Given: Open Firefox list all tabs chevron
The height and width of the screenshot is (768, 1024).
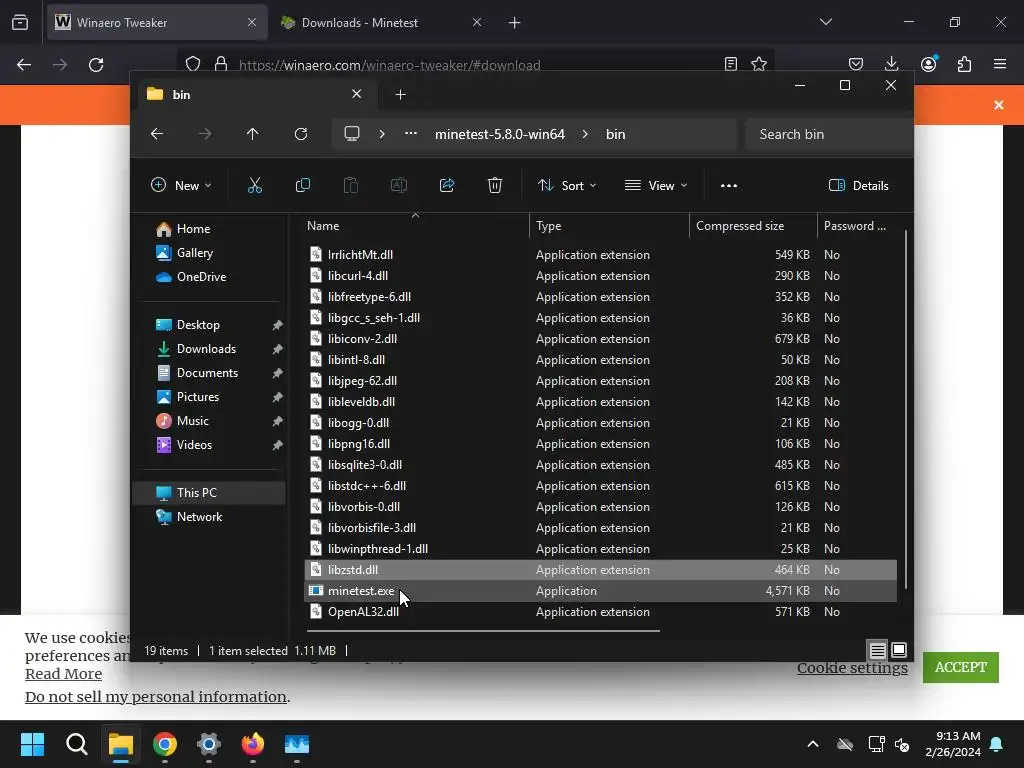Looking at the screenshot, I should tap(825, 22).
